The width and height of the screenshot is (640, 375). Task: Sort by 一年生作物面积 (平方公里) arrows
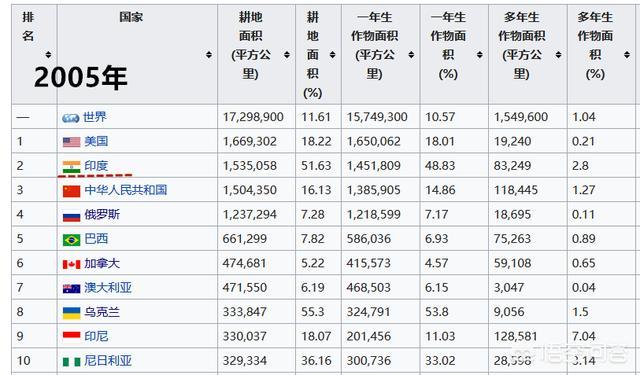(411, 54)
